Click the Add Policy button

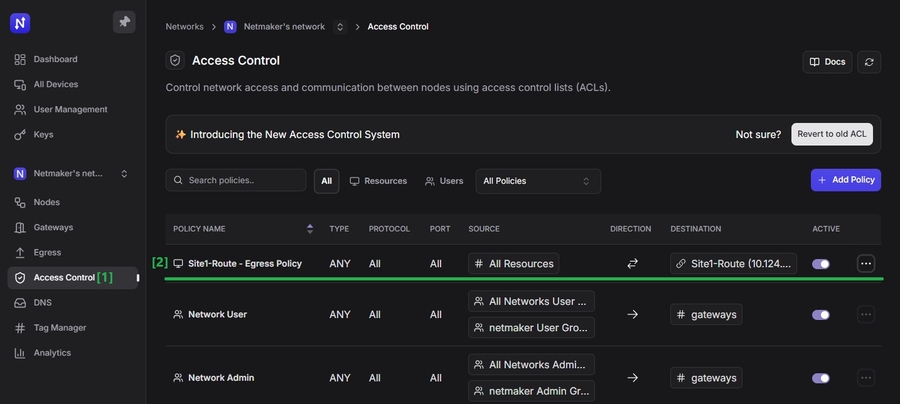click(845, 180)
